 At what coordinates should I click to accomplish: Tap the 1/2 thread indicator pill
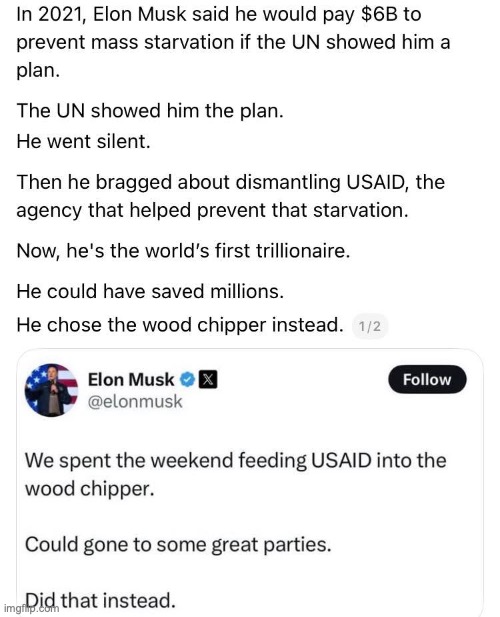369,326
